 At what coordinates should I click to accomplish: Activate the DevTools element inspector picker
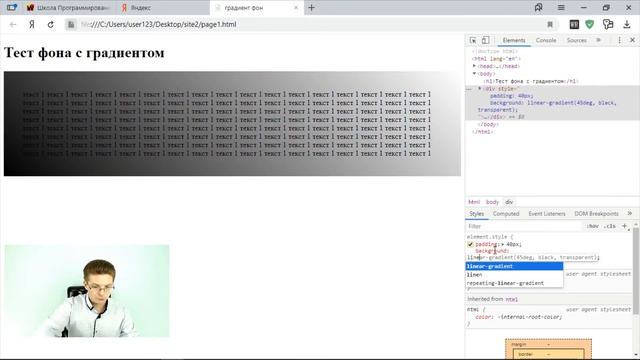click(473, 40)
